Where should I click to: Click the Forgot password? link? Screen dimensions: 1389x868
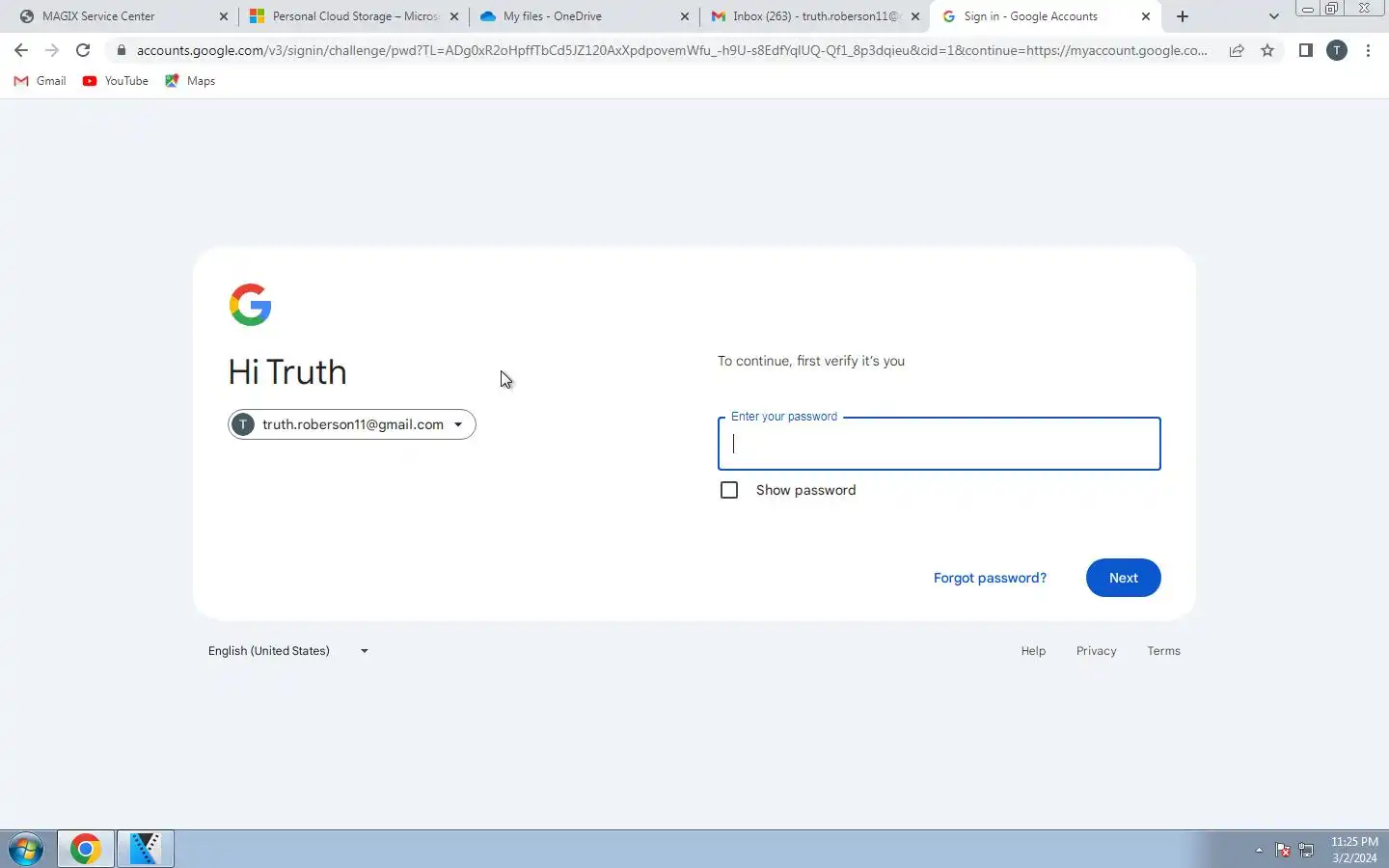click(990, 578)
